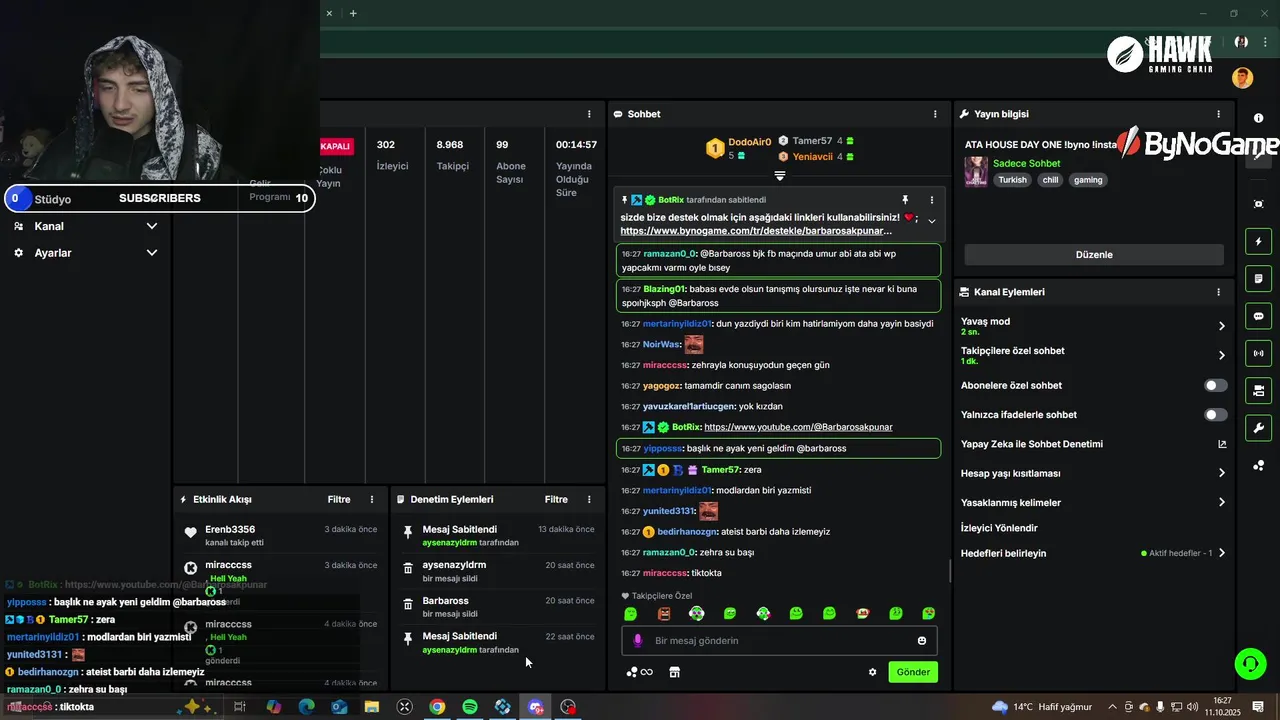
Task: Click İzleyici Yönlendir menu entry
Action: tap(999, 528)
